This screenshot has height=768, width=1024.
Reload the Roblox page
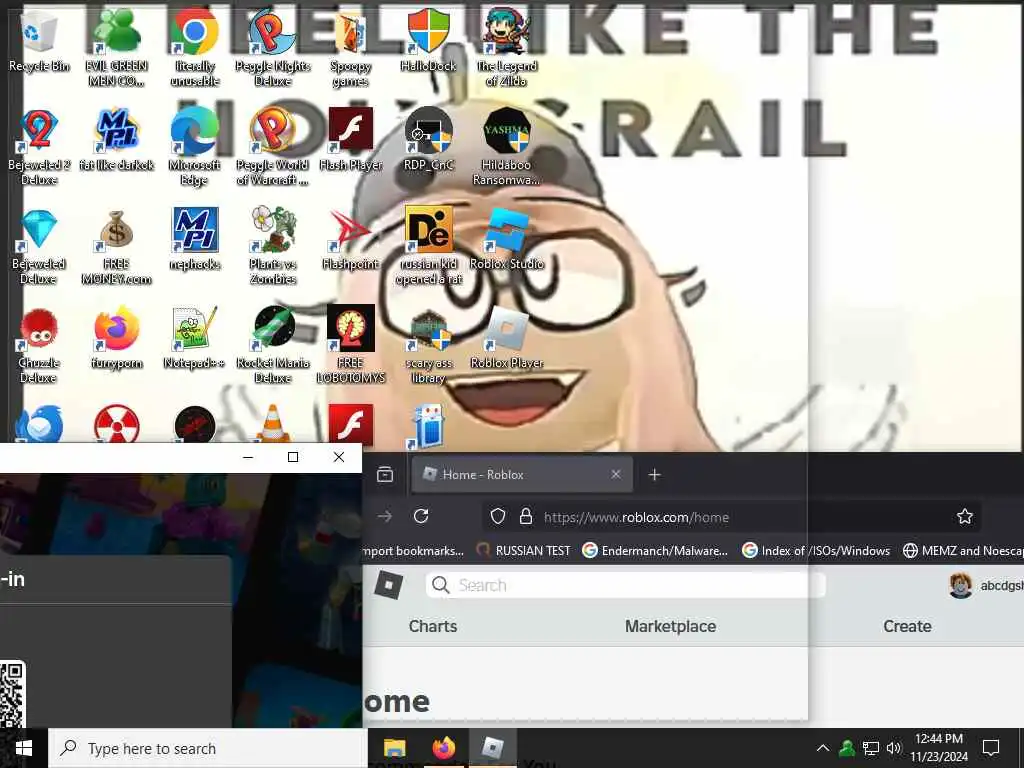click(421, 517)
